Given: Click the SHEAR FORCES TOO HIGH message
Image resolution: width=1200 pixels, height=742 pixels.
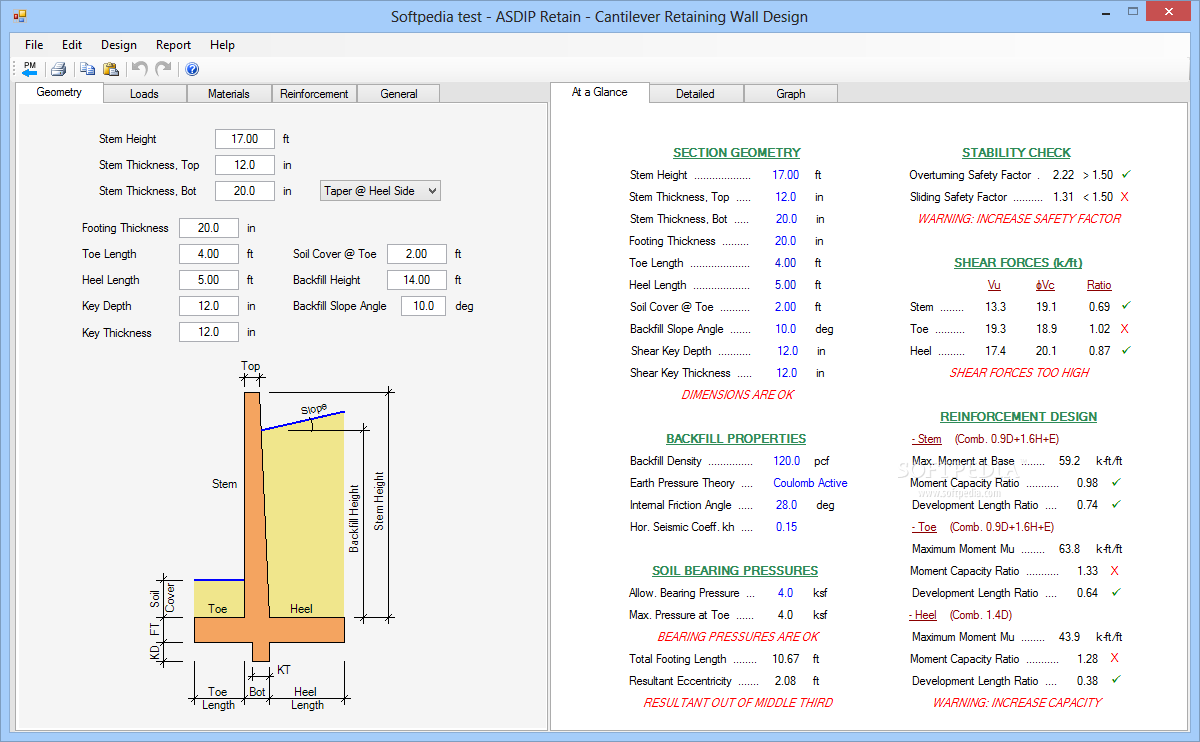Looking at the screenshot, I should click(x=1019, y=373).
